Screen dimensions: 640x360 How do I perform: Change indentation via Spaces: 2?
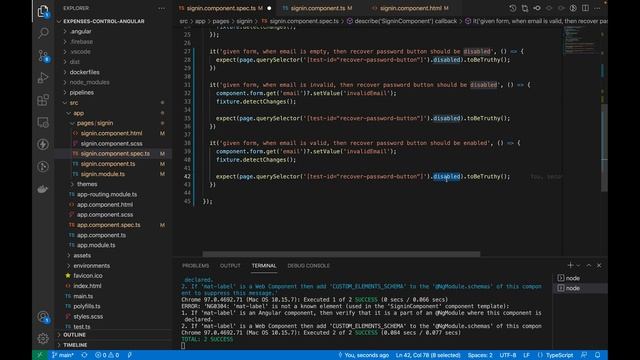480,355
